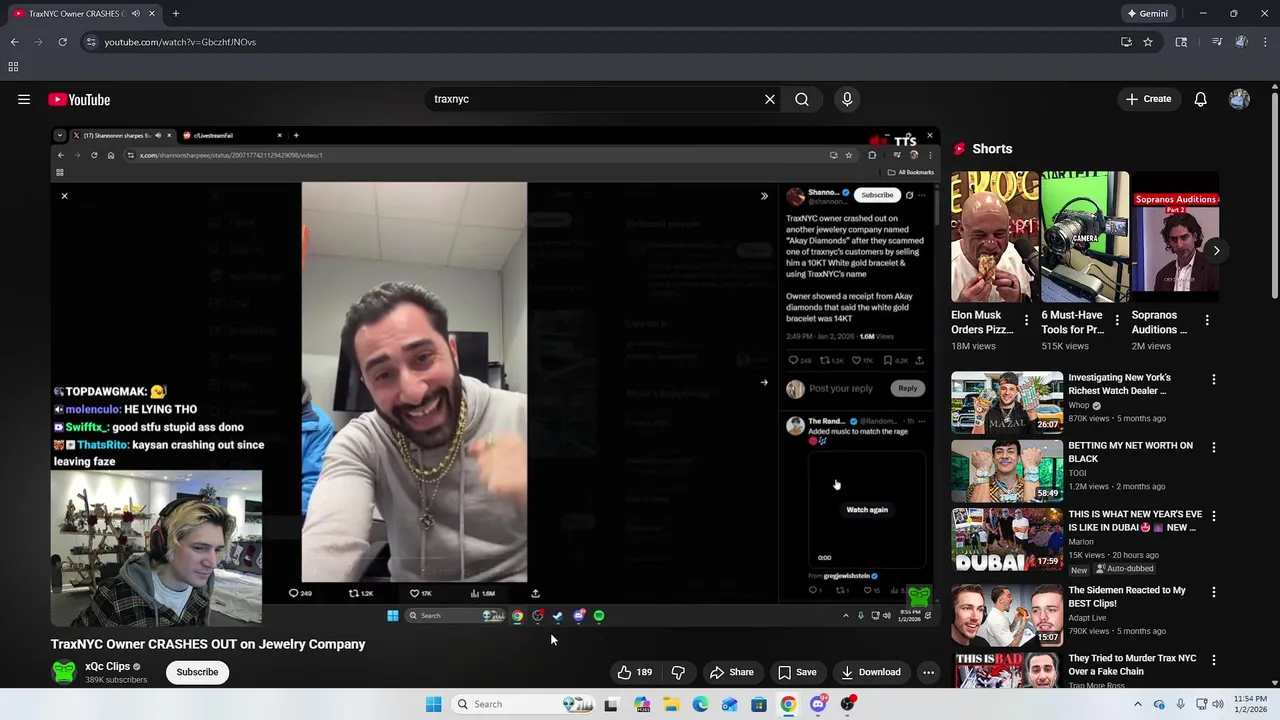Run search with the magnifier button

pyautogui.click(x=802, y=99)
